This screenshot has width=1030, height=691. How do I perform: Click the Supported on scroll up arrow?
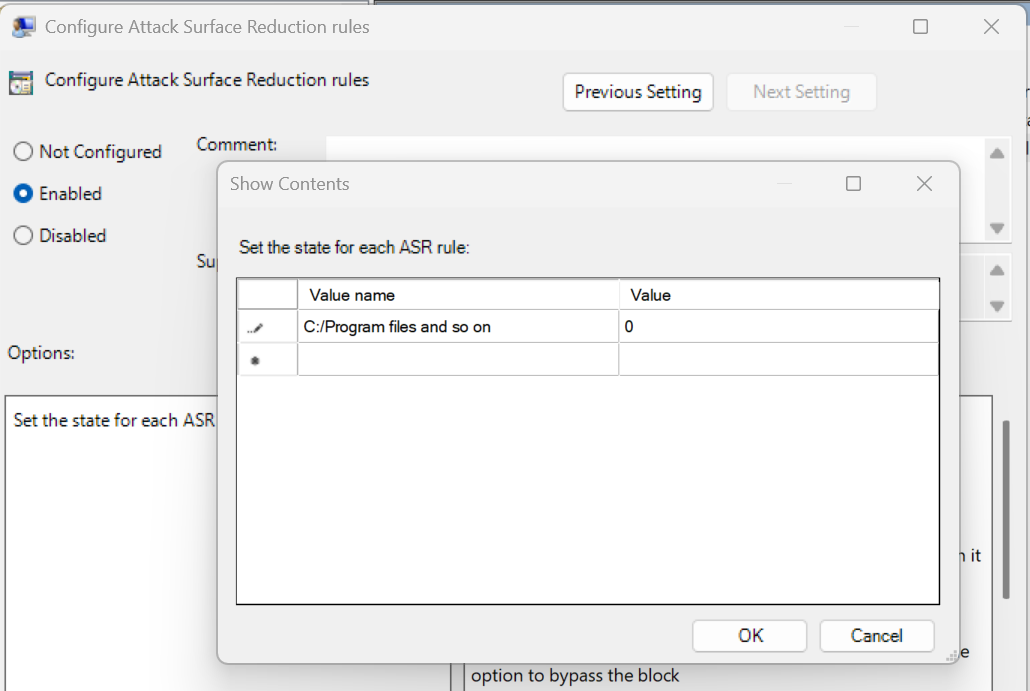click(997, 271)
